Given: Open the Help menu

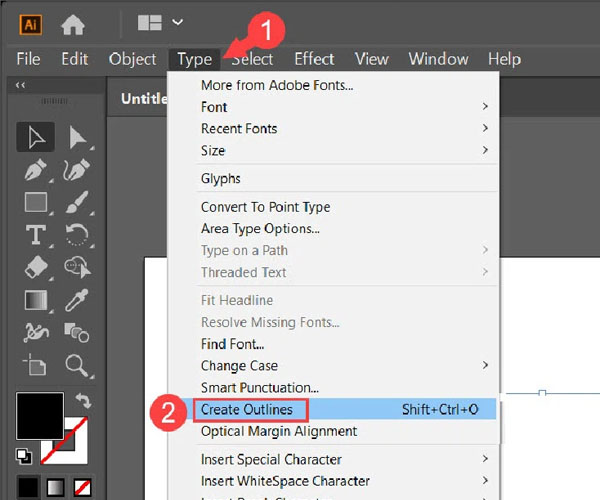Looking at the screenshot, I should 504,59.
